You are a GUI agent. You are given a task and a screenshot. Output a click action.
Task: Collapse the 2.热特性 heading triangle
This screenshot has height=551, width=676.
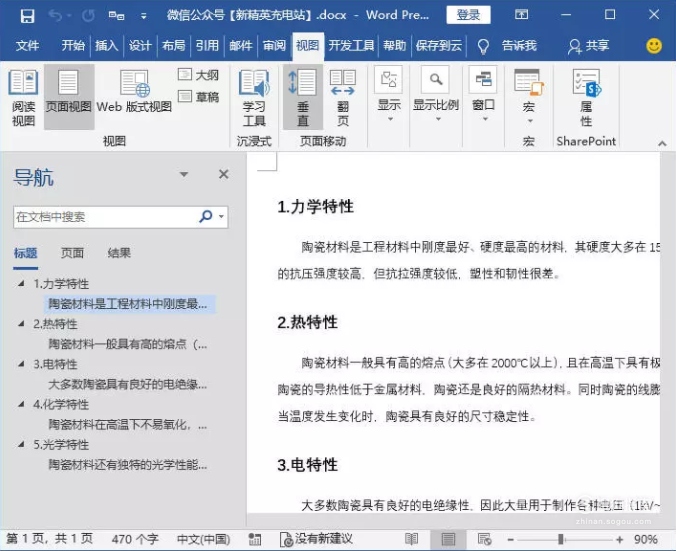pos(21,324)
